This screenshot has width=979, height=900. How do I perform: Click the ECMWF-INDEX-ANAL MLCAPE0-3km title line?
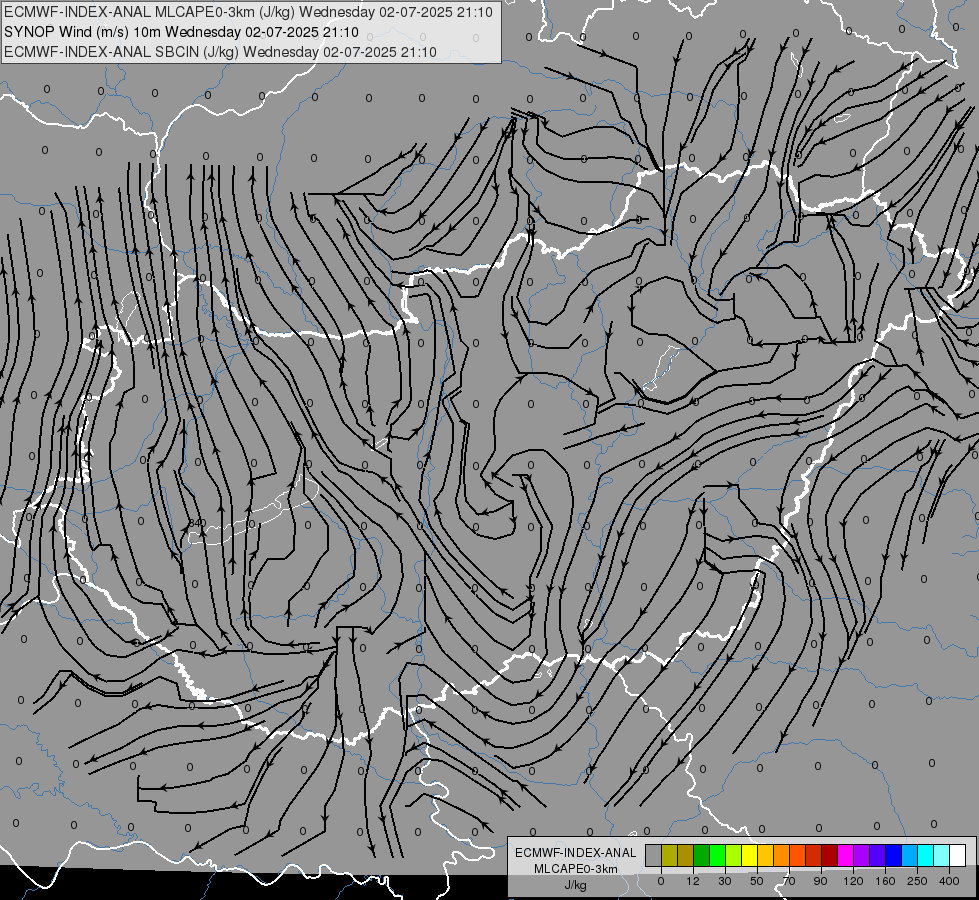[248, 12]
